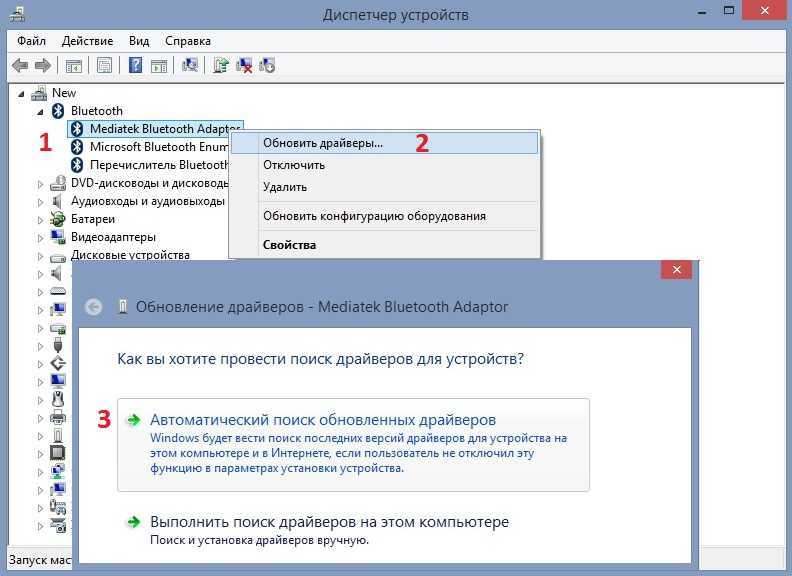792x576 pixels.
Task: Click the disable device down-arrow toolbar icon
Action: (267, 66)
